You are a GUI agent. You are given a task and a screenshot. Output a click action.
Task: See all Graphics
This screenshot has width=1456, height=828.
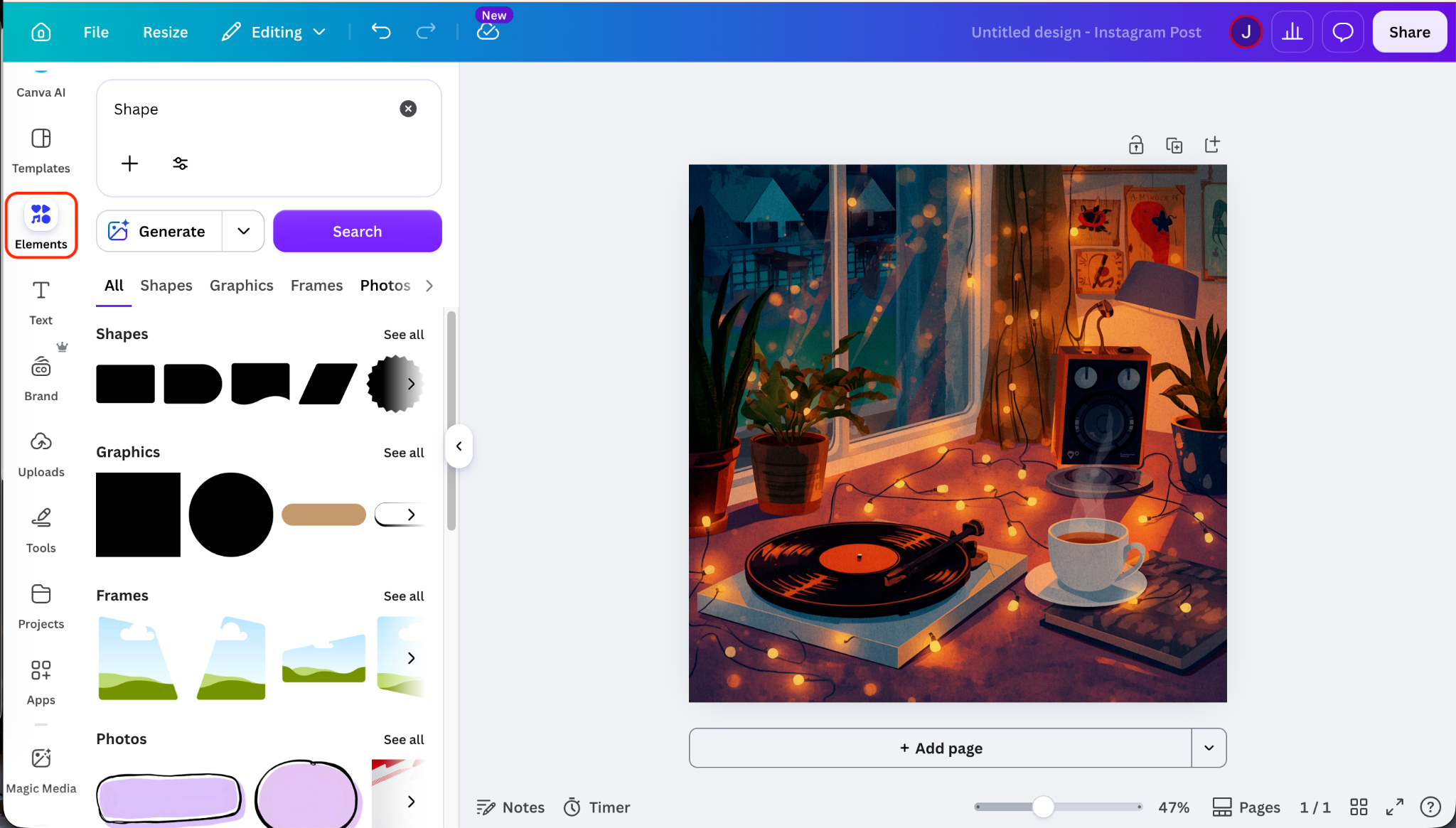(x=404, y=453)
